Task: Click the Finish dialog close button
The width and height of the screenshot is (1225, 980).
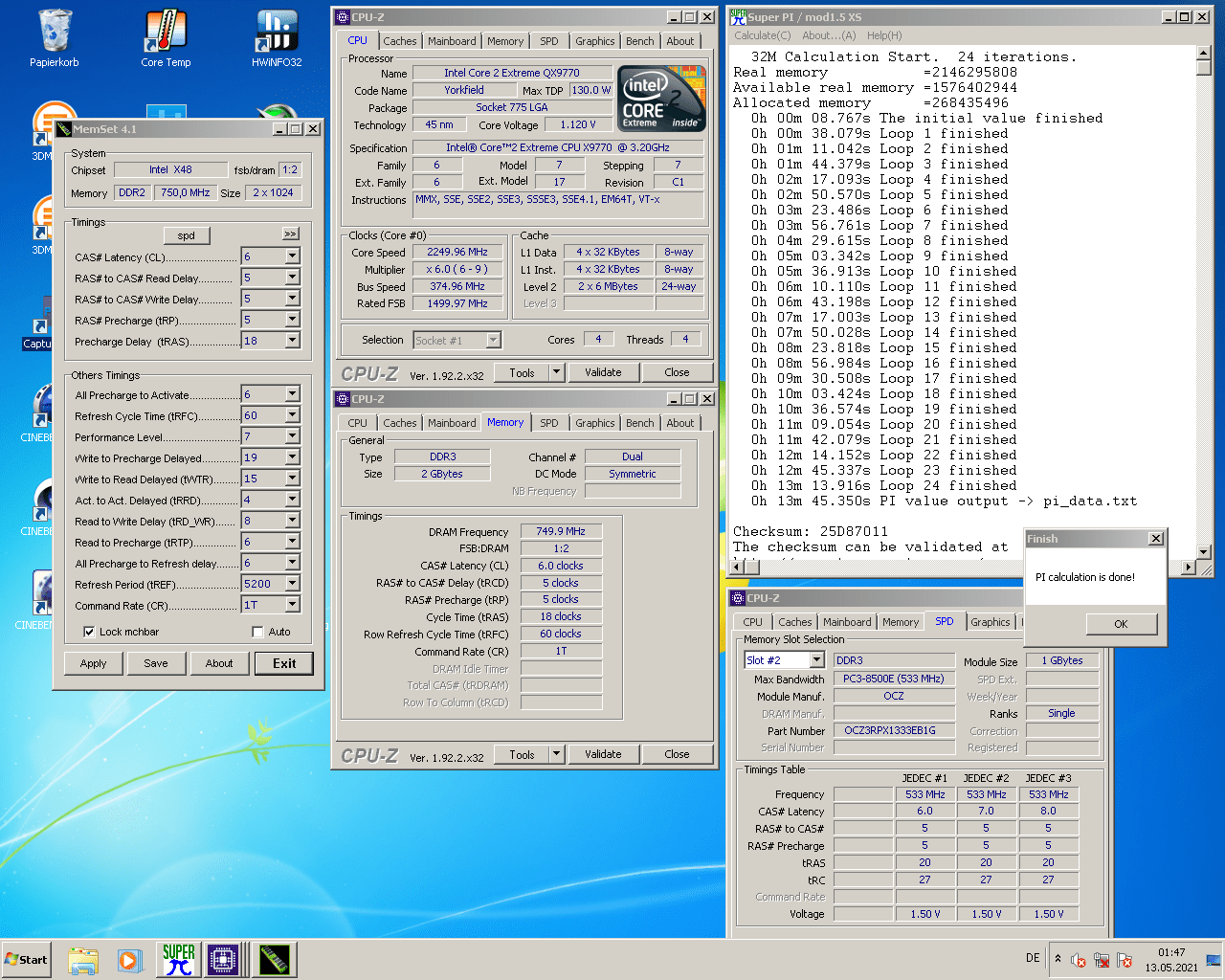Action: pyautogui.click(x=1156, y=539)
